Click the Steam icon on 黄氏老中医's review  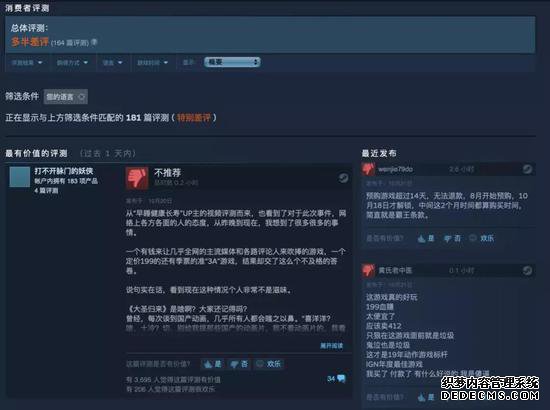[527, 270]
